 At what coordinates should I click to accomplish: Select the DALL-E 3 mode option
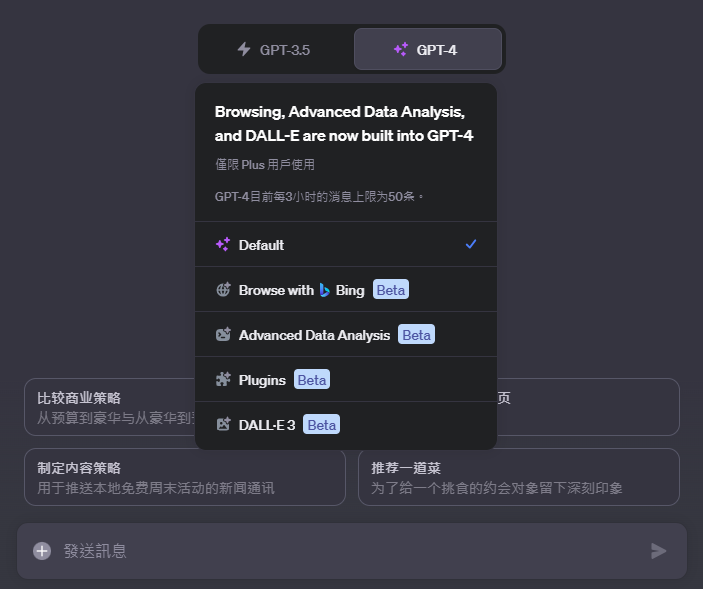pyautogui.click(x=346, y=424)
